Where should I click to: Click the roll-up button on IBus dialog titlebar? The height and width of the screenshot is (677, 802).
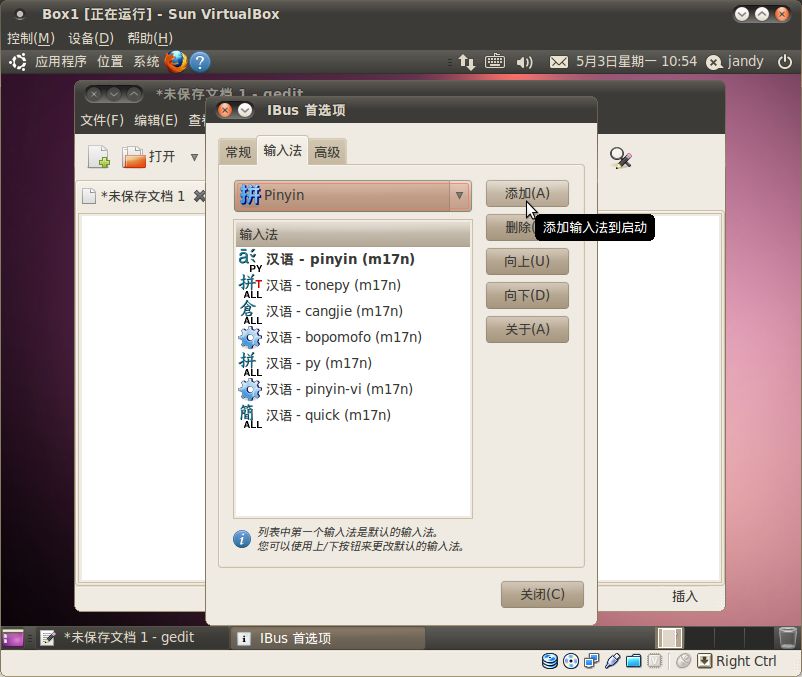tap(245, 110)
